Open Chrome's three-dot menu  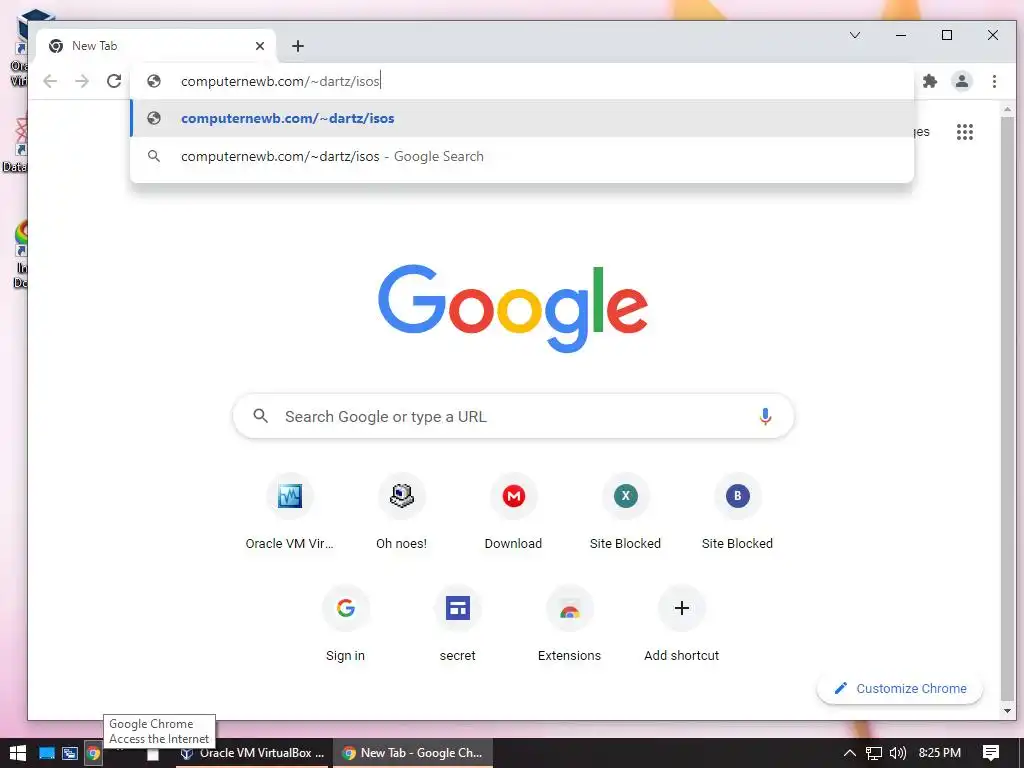click(995, 81)
